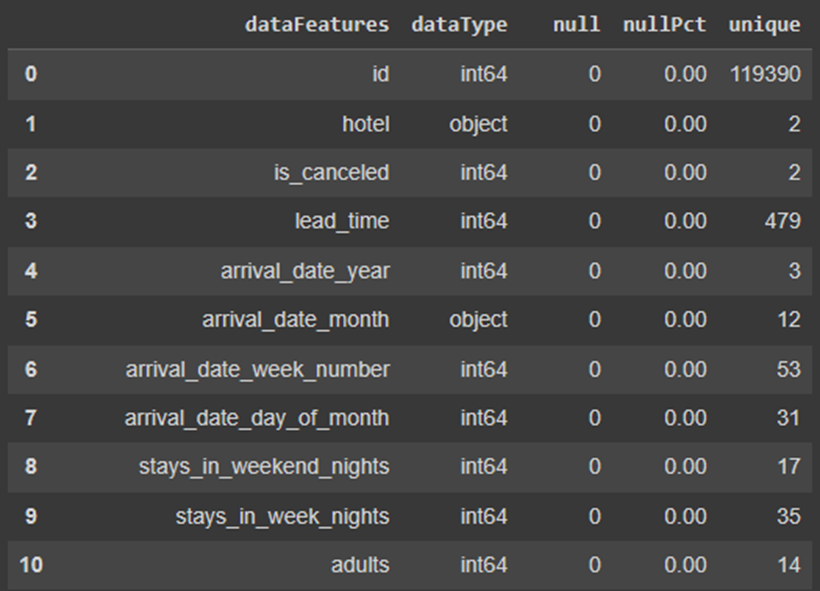Select the arrival_date_year row label
The height and width of the screenshot is (591, 820).
tap(308, 270)
